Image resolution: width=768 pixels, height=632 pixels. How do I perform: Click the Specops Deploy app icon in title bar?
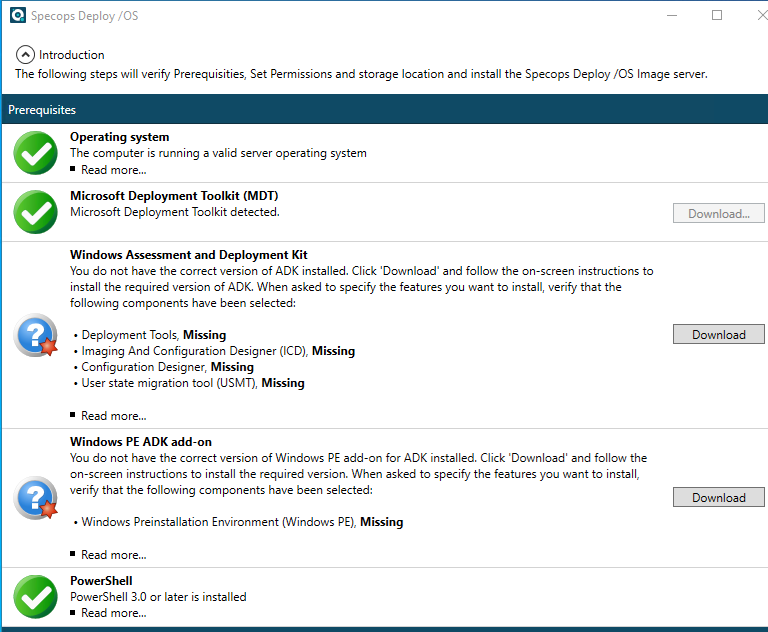18,15
